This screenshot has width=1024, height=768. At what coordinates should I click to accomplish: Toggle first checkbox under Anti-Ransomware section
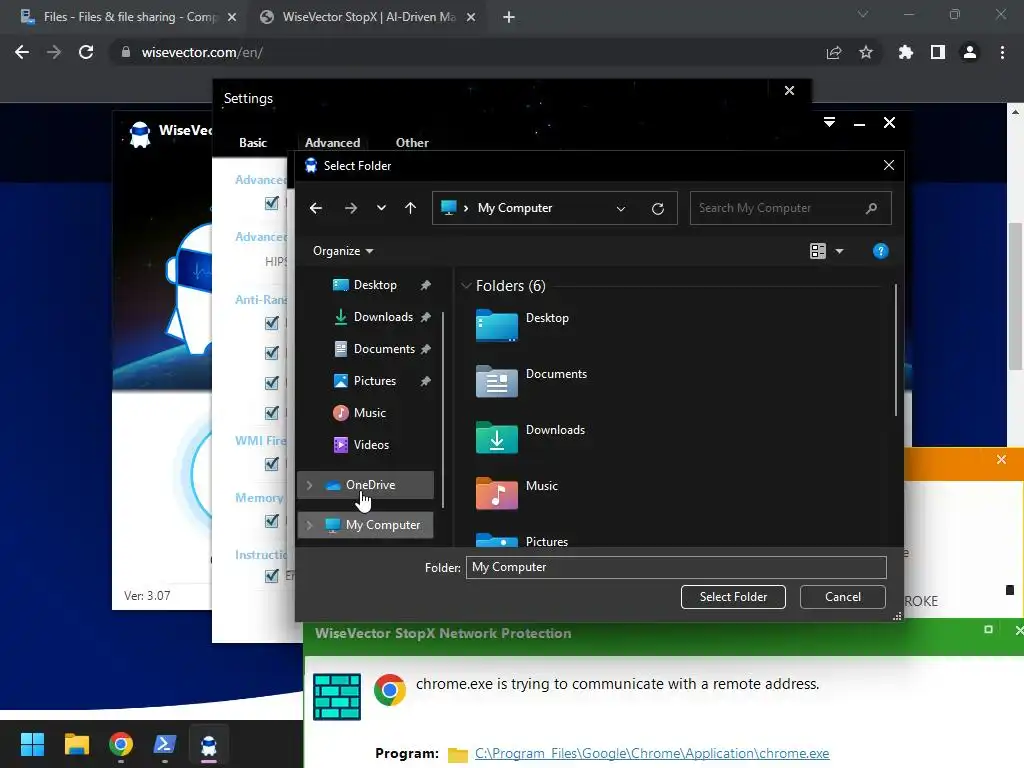[x=272, y=323]
